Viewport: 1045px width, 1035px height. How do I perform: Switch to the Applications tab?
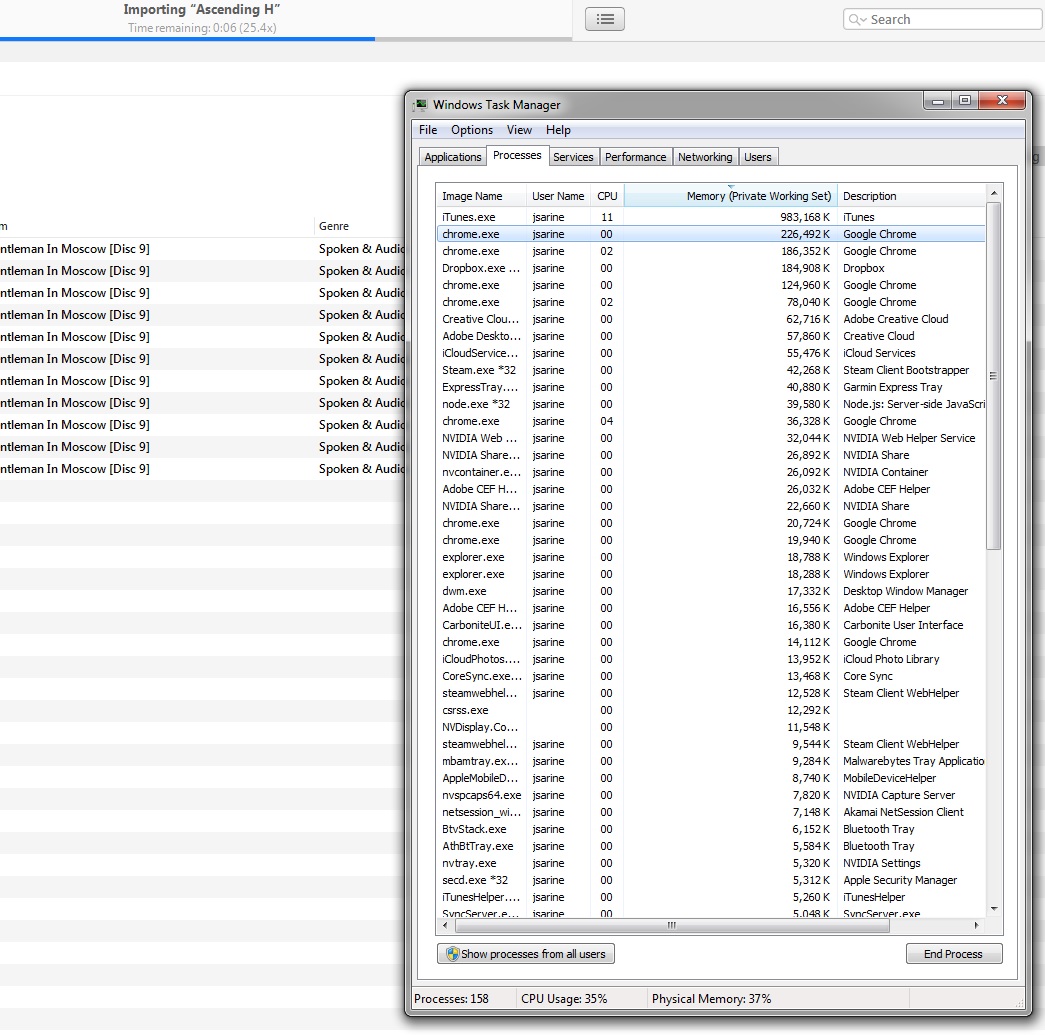tap(453, 157)
